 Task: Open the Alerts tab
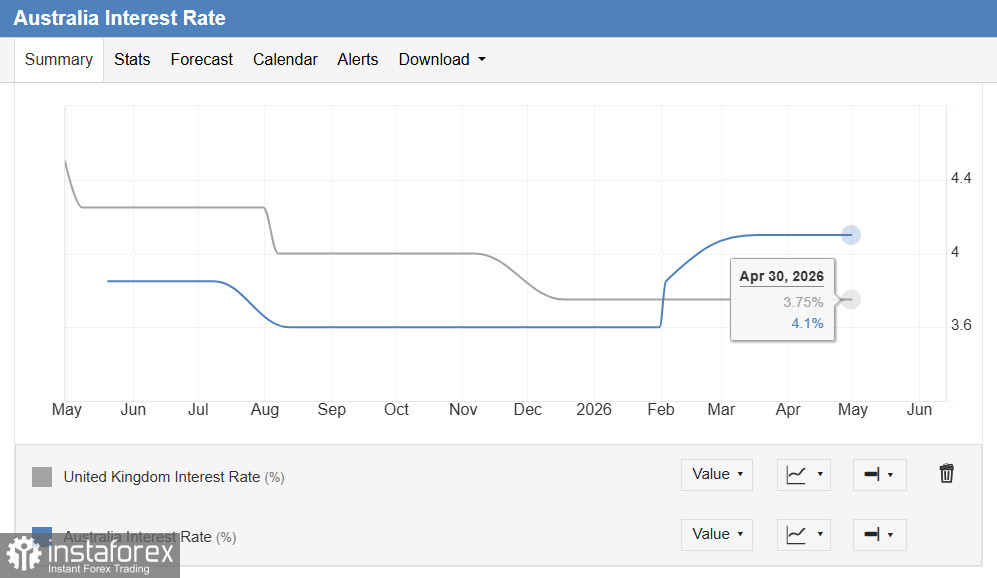tap(357, 60)
